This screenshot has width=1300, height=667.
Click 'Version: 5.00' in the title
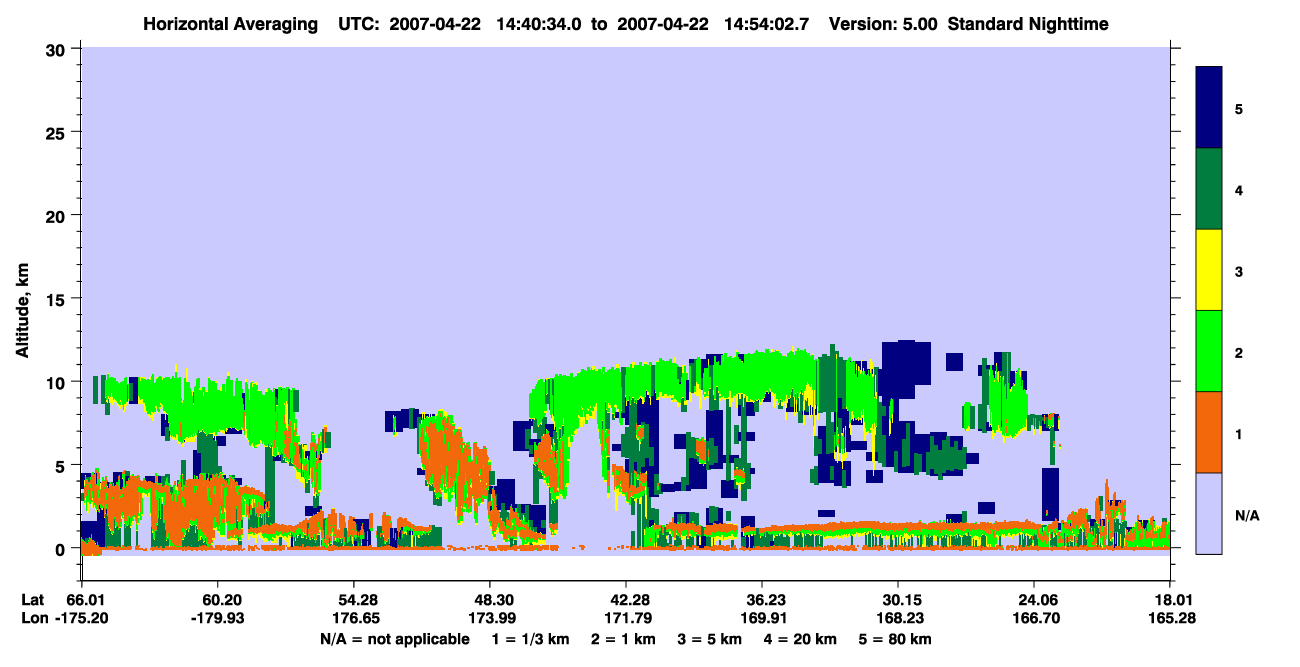point(883,24)
